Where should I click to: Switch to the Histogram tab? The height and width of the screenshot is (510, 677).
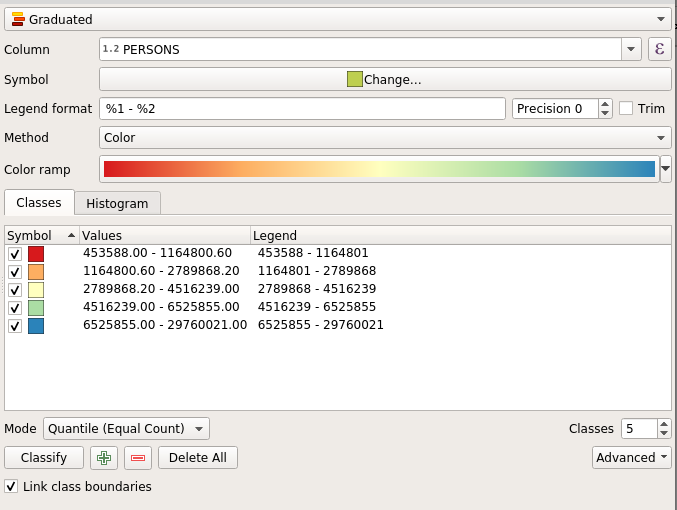117,203
